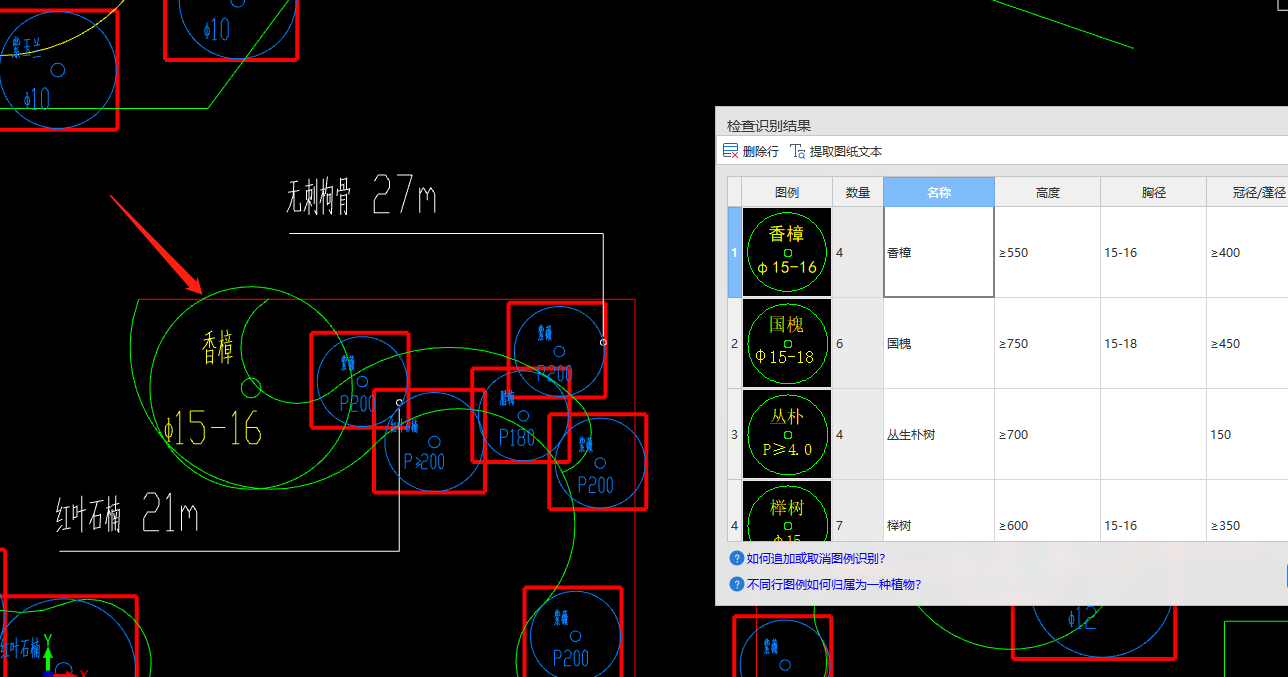The height and width of the screenshot is (677, 1288).
Task: Click the help icon beside 如何追加或取消图例识别
Action: click(737, 558)
